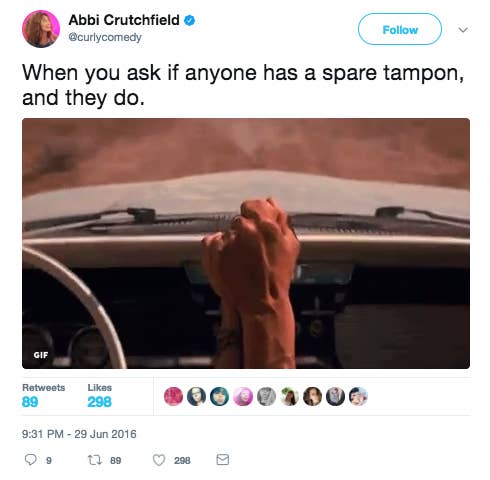
Task: Click the reply speech bubble icon
Action: 31,460
